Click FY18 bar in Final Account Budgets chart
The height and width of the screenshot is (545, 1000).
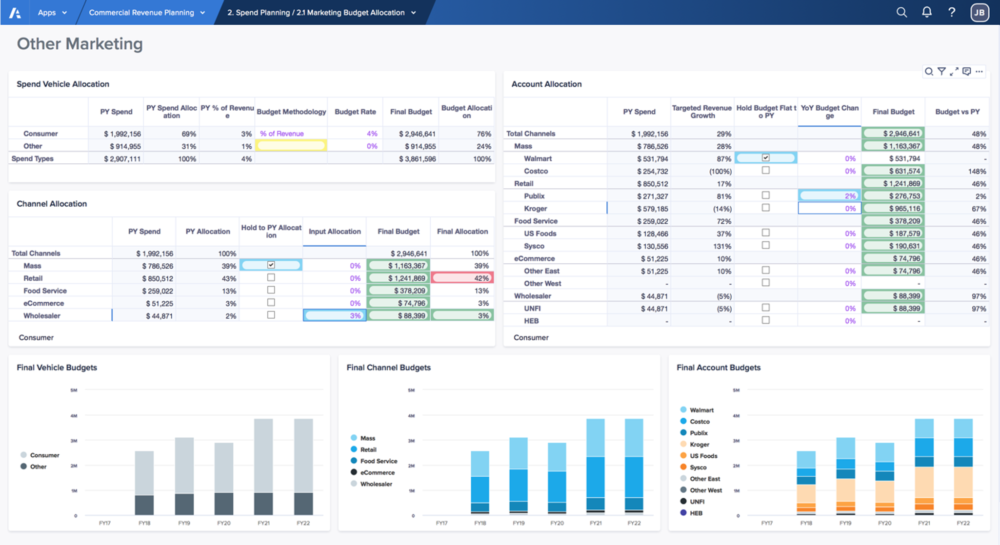tap(806, 483)
